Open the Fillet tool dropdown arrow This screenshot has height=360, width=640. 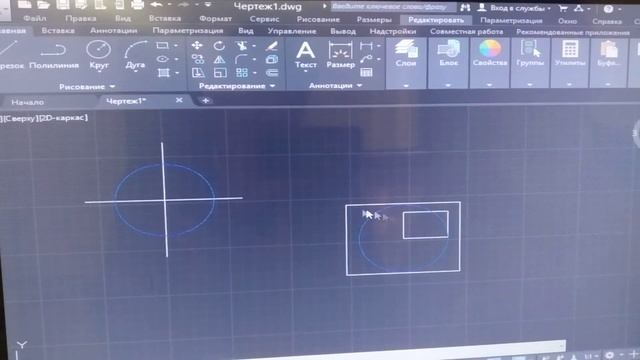(254, 59)
